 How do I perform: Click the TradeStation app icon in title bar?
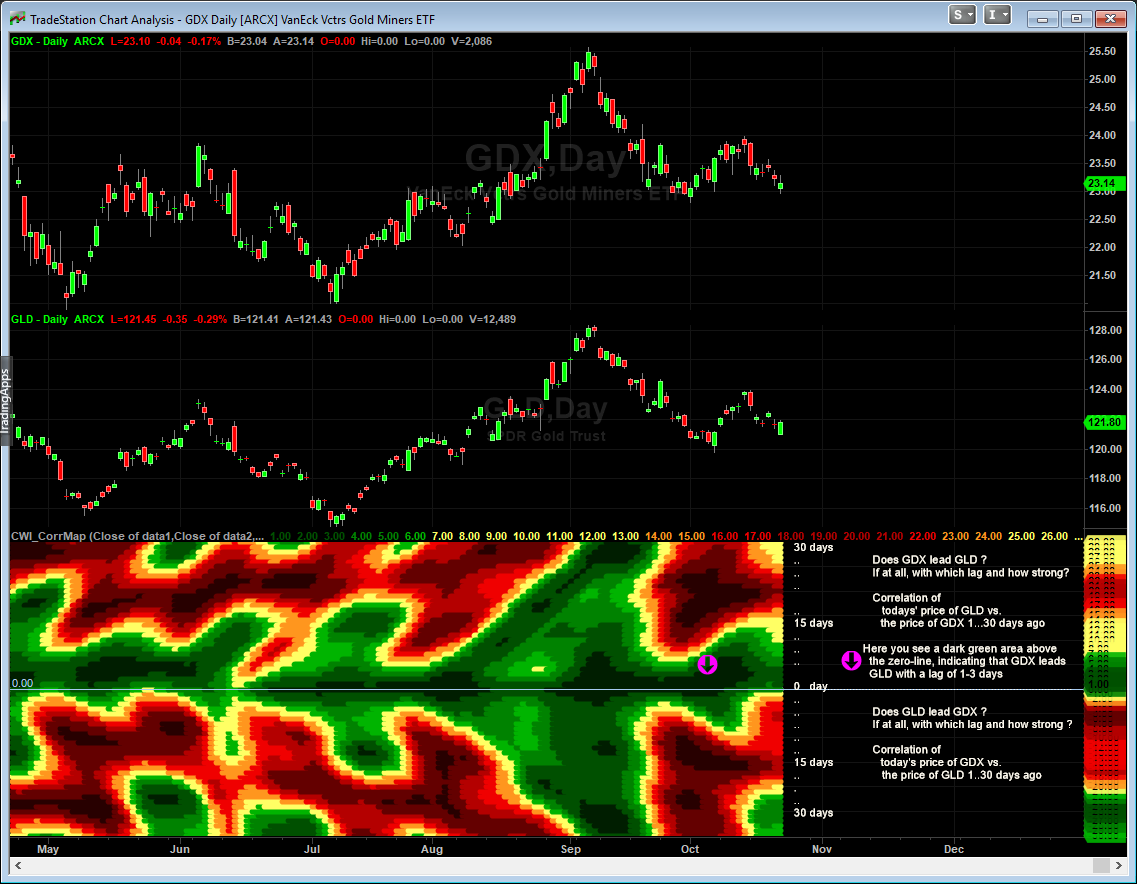pyautogui.click(x=16, y=17)
